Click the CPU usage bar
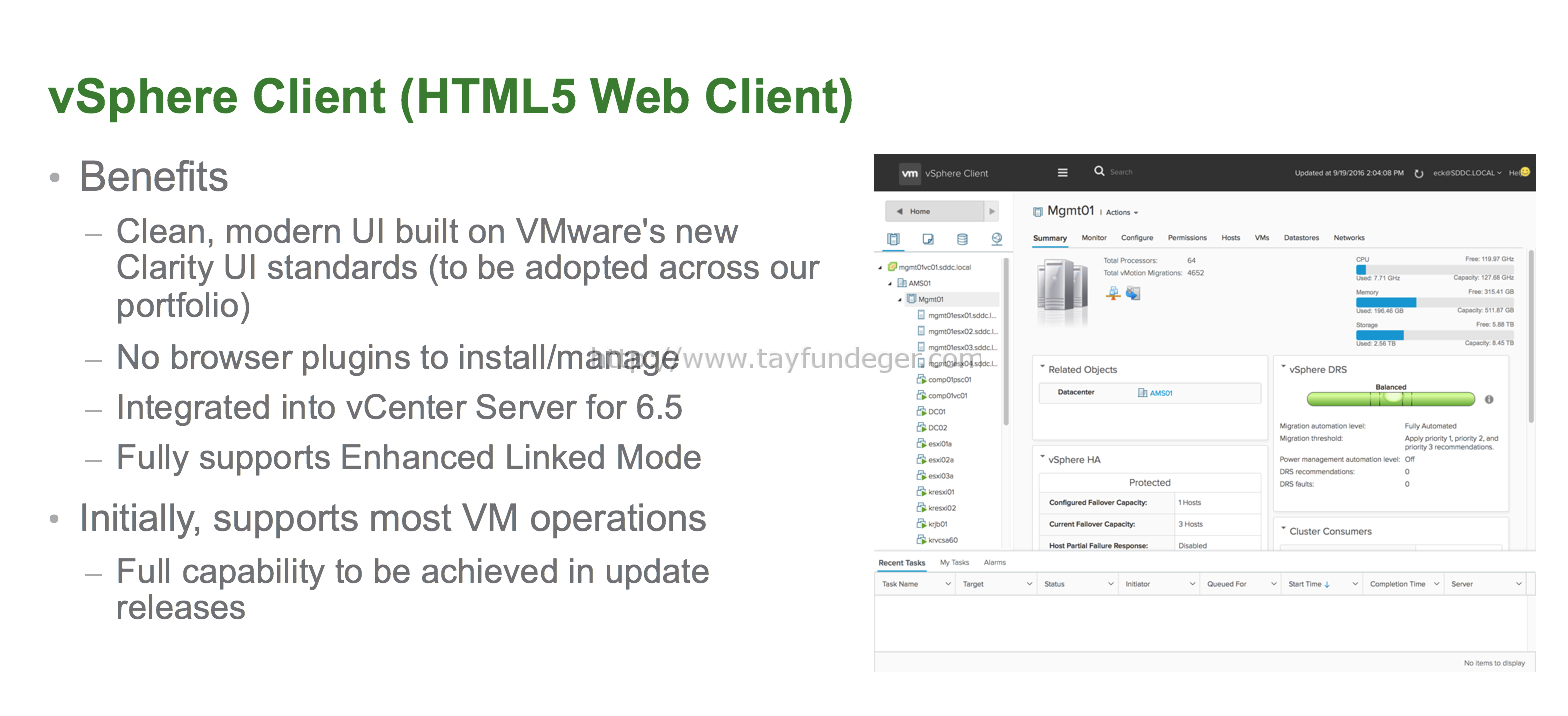Viewport: 1568px width, 716px height. pos(1435,269)
